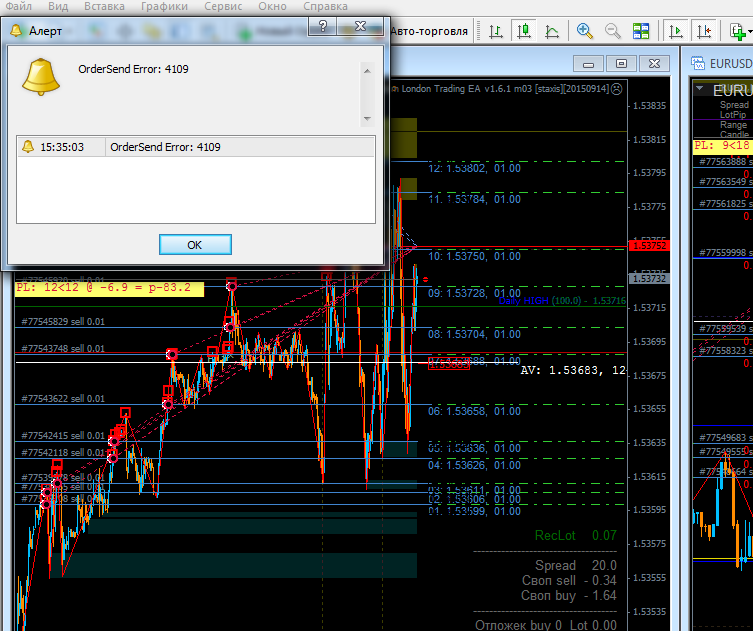
Task: Select order line #77545829 sell 0.01
Action: 63,322
